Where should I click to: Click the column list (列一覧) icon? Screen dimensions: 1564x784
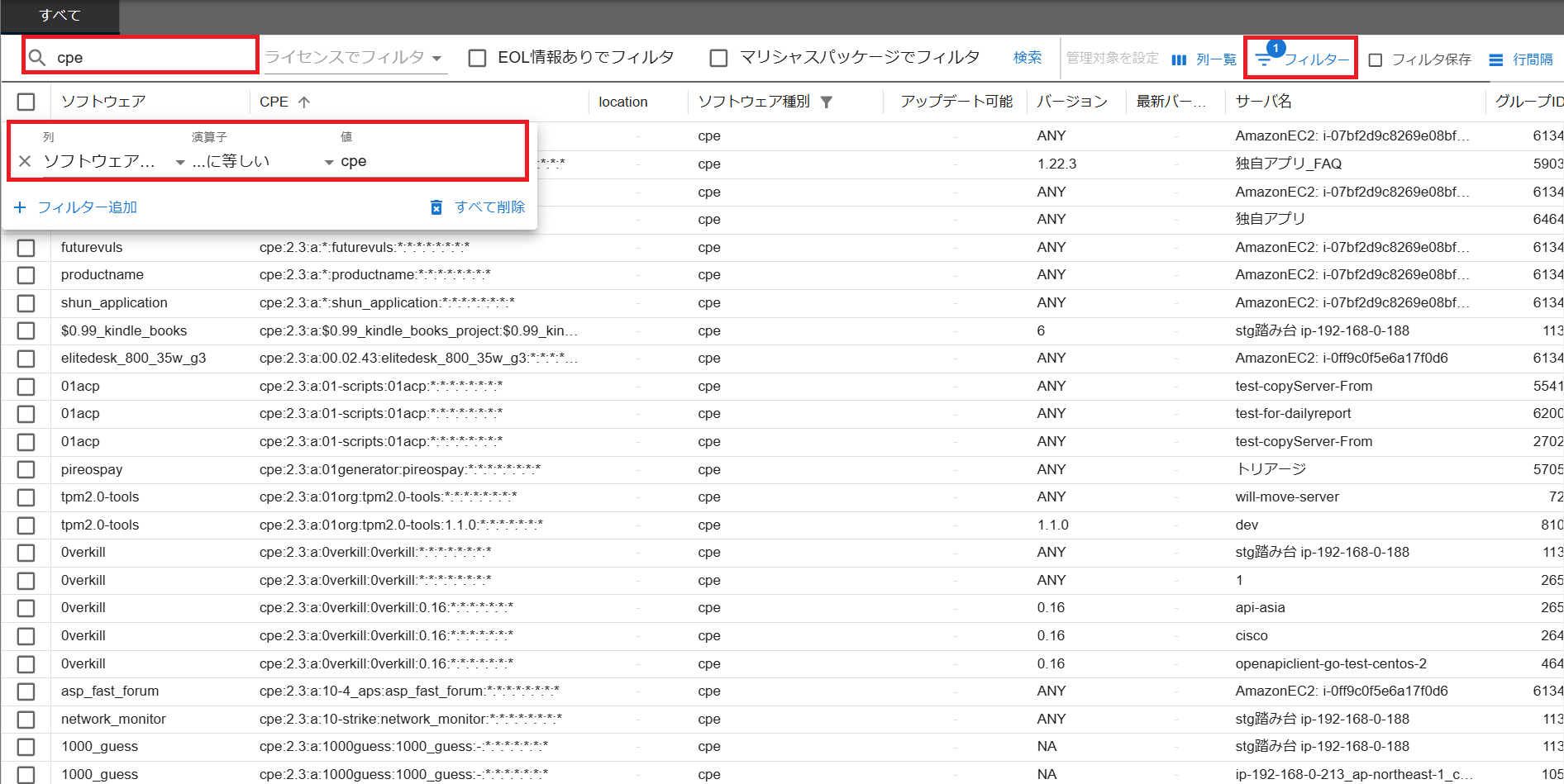[x=1179, y=59]
